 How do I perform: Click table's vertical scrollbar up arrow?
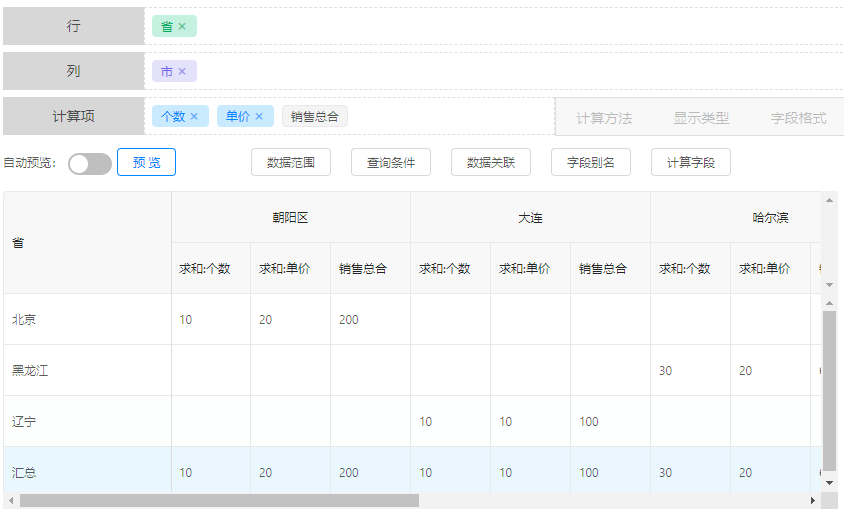829,199
